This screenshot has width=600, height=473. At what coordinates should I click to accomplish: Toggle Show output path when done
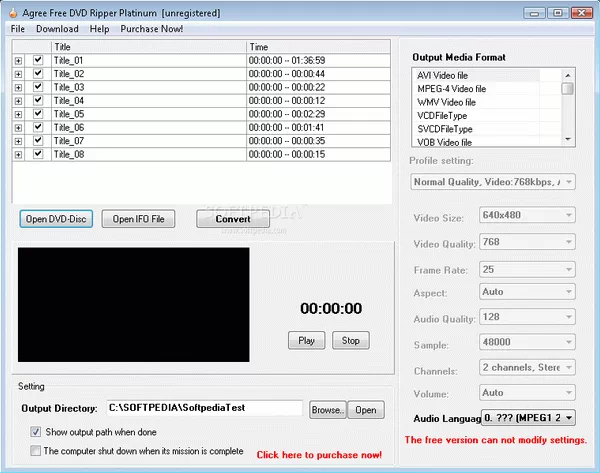point(36,432)
